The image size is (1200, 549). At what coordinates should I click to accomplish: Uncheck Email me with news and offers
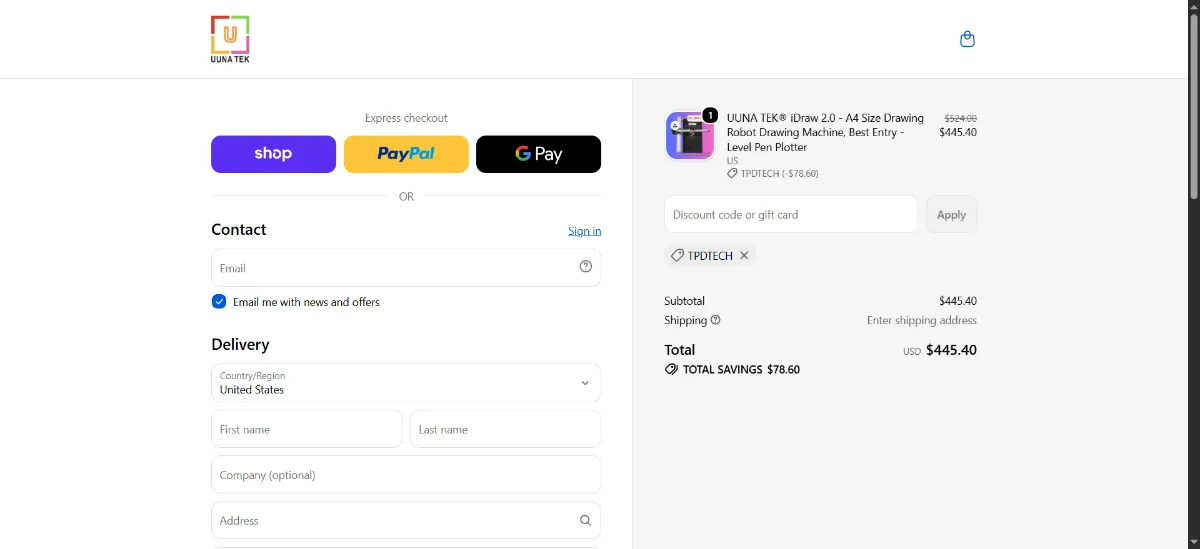click(219, 301)
